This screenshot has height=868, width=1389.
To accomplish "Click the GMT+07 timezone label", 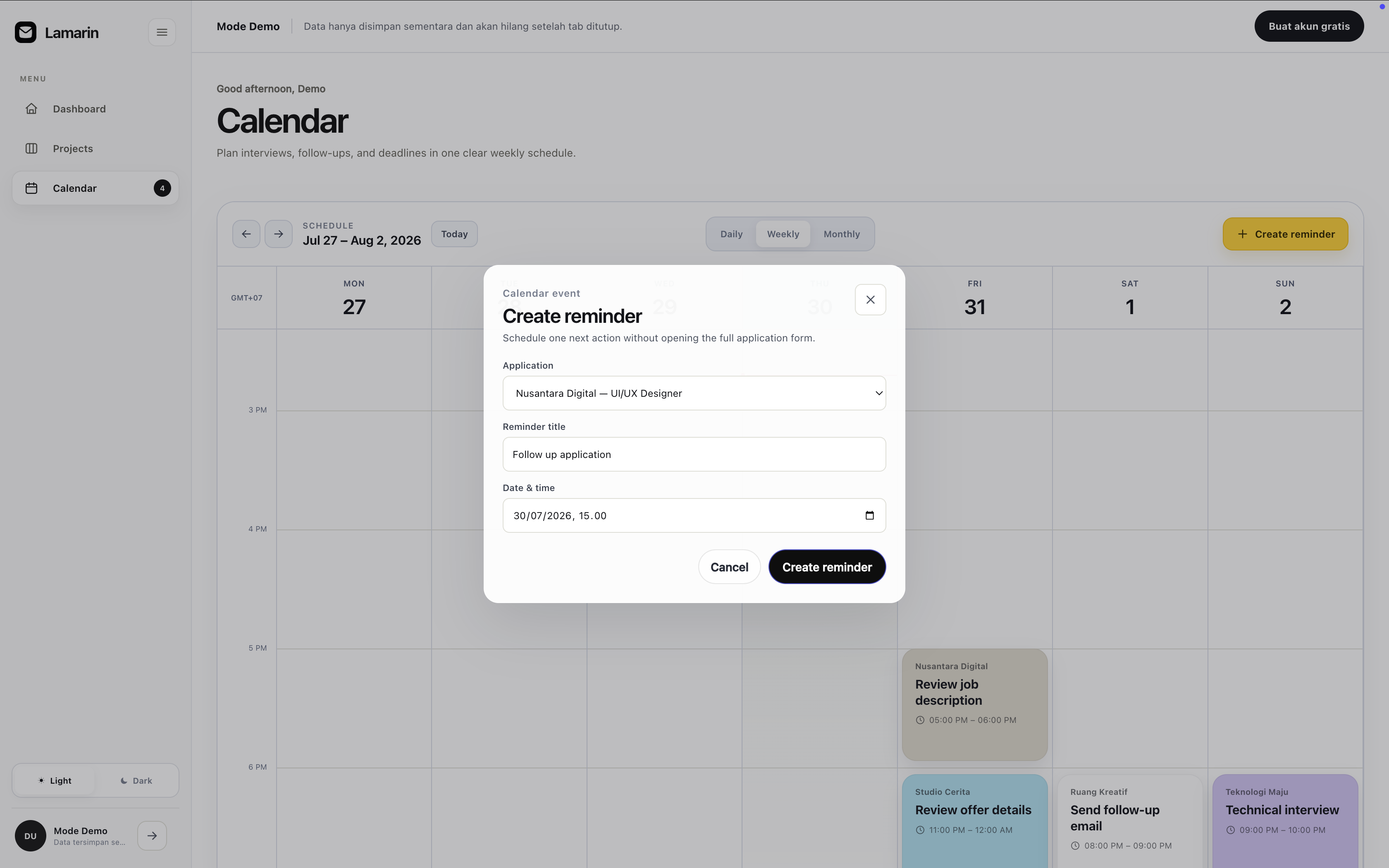I will (x=247, y=298).
